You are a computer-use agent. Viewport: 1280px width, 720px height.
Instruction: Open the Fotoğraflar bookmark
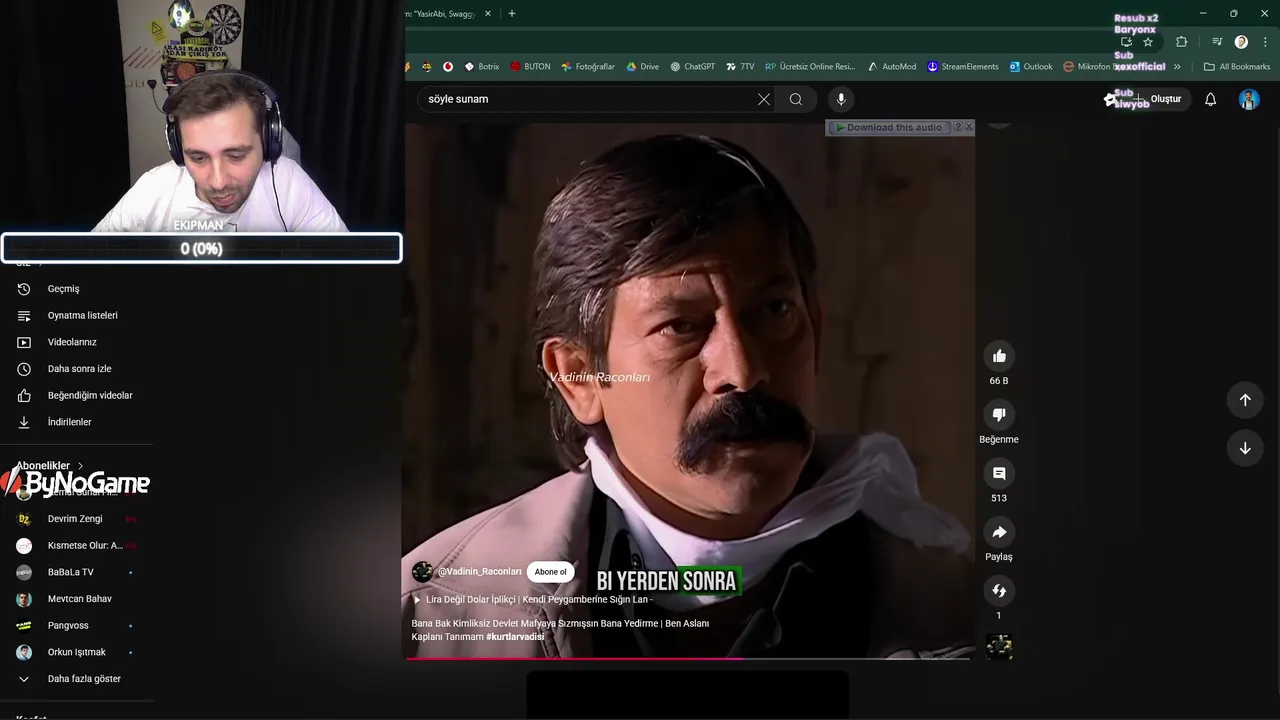pyautogui.click(x=588, y=67)
